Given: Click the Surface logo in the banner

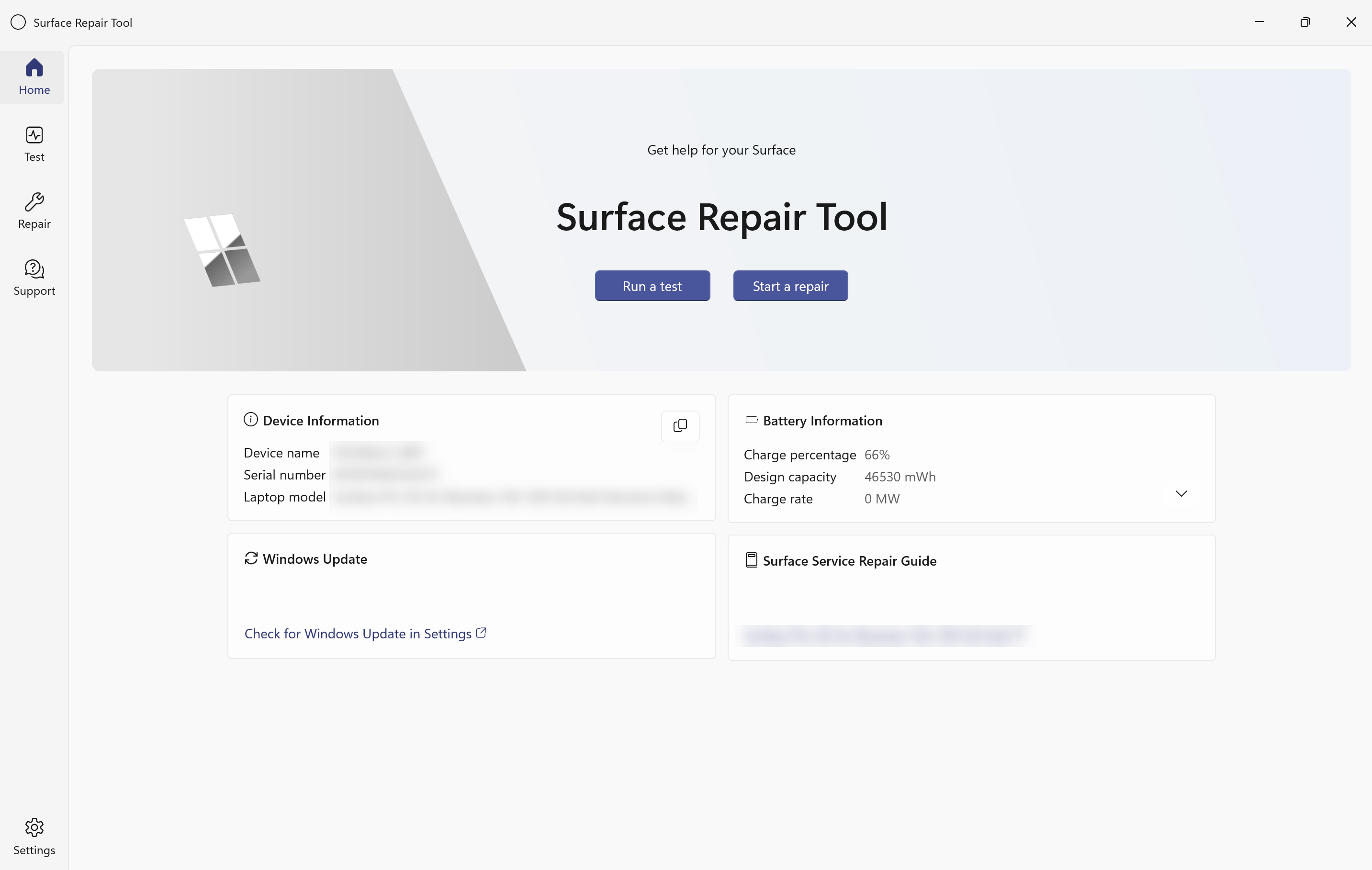Looking at the screenshot, I should click(x=222, y=251).
